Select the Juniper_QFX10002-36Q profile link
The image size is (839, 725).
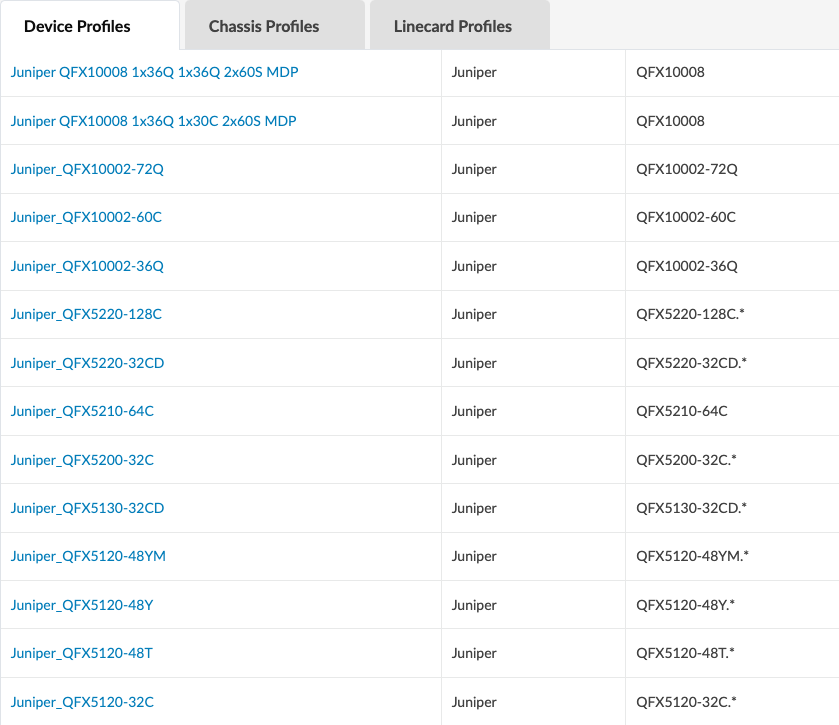[x=87, y=266]
